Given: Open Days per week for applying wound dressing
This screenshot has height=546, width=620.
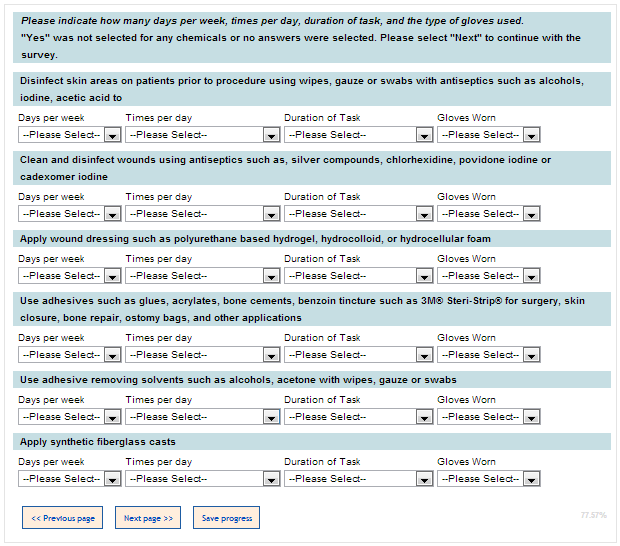Looking at the screenshot, I should coord(69,276).
